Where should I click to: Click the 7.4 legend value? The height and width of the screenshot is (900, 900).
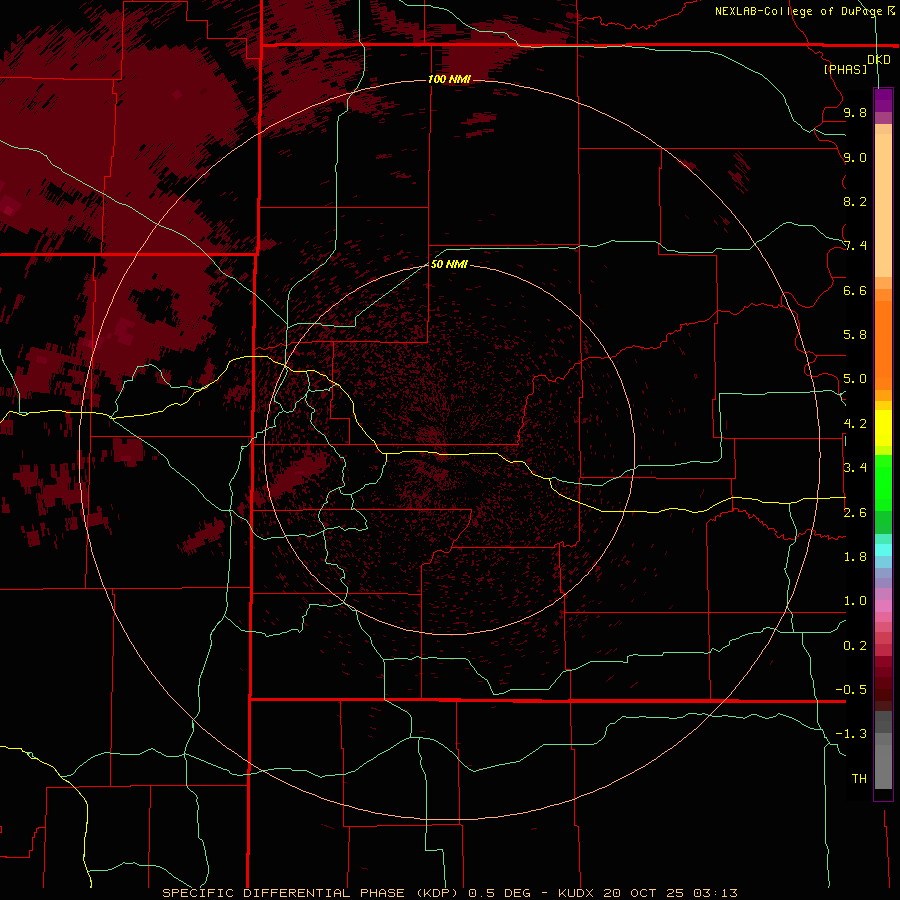pos(855,246)
